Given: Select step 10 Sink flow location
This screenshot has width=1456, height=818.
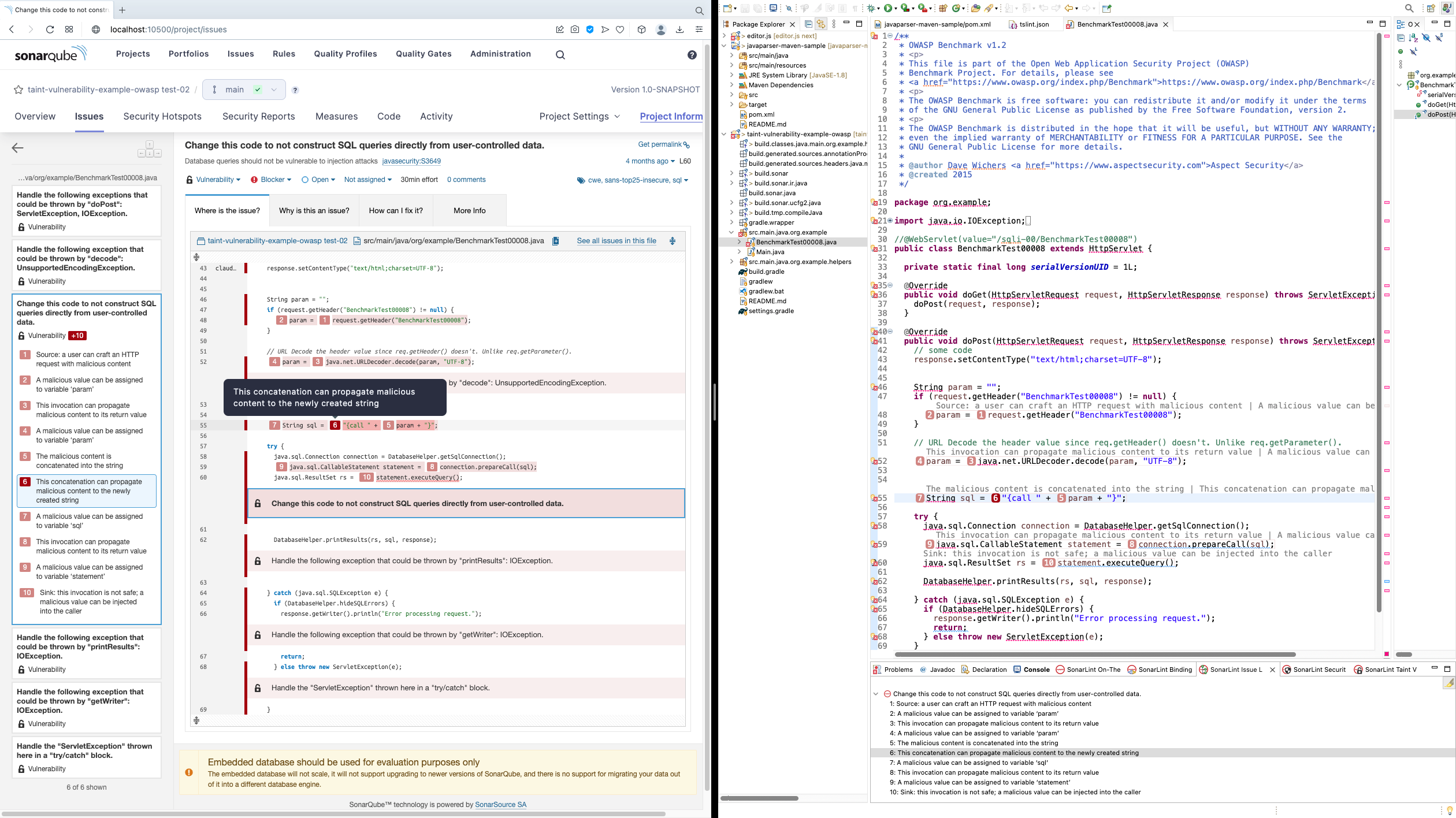Looking at the screenshot, I should [x=87, y=602].
